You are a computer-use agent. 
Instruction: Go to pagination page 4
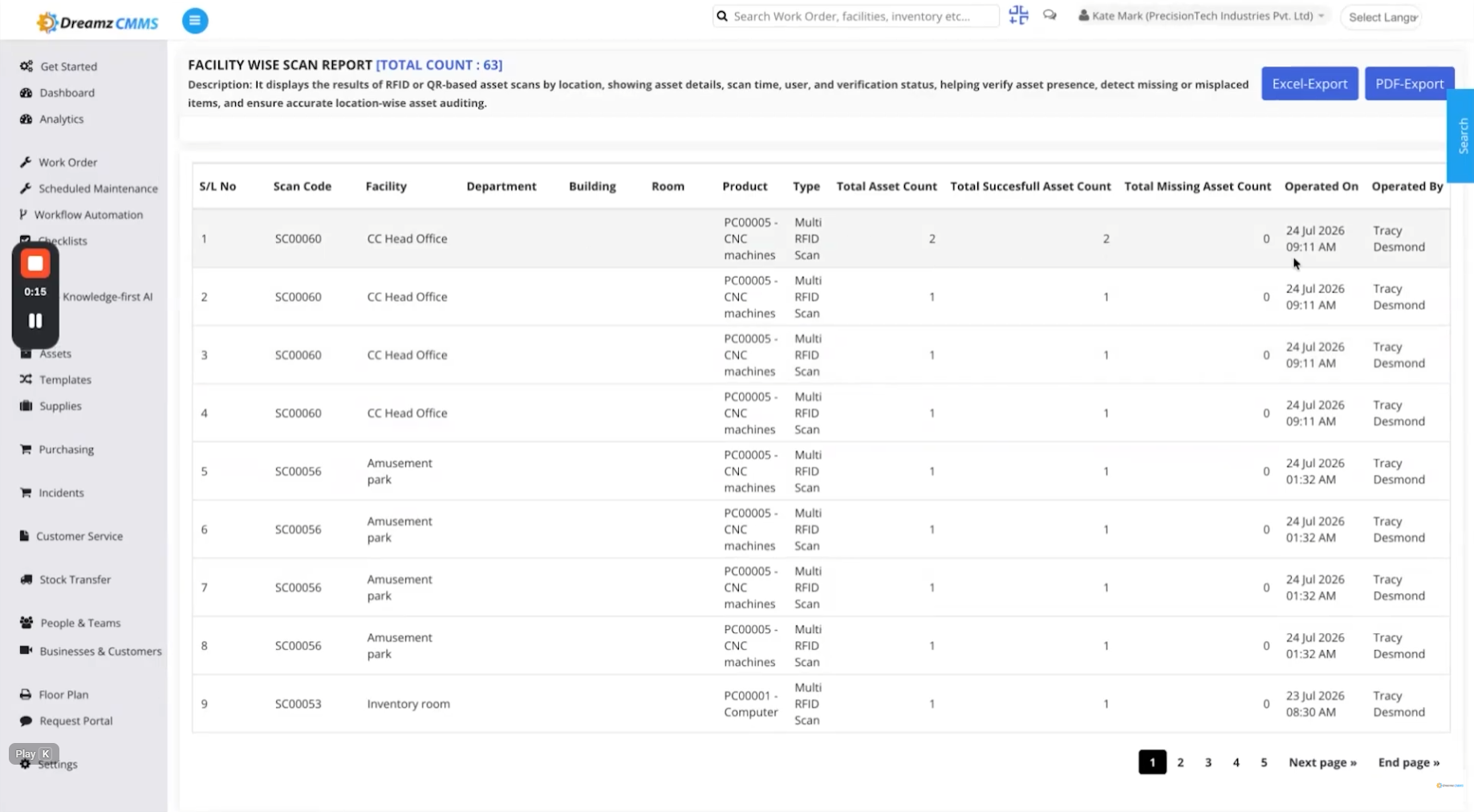[x=1236, y=762]
